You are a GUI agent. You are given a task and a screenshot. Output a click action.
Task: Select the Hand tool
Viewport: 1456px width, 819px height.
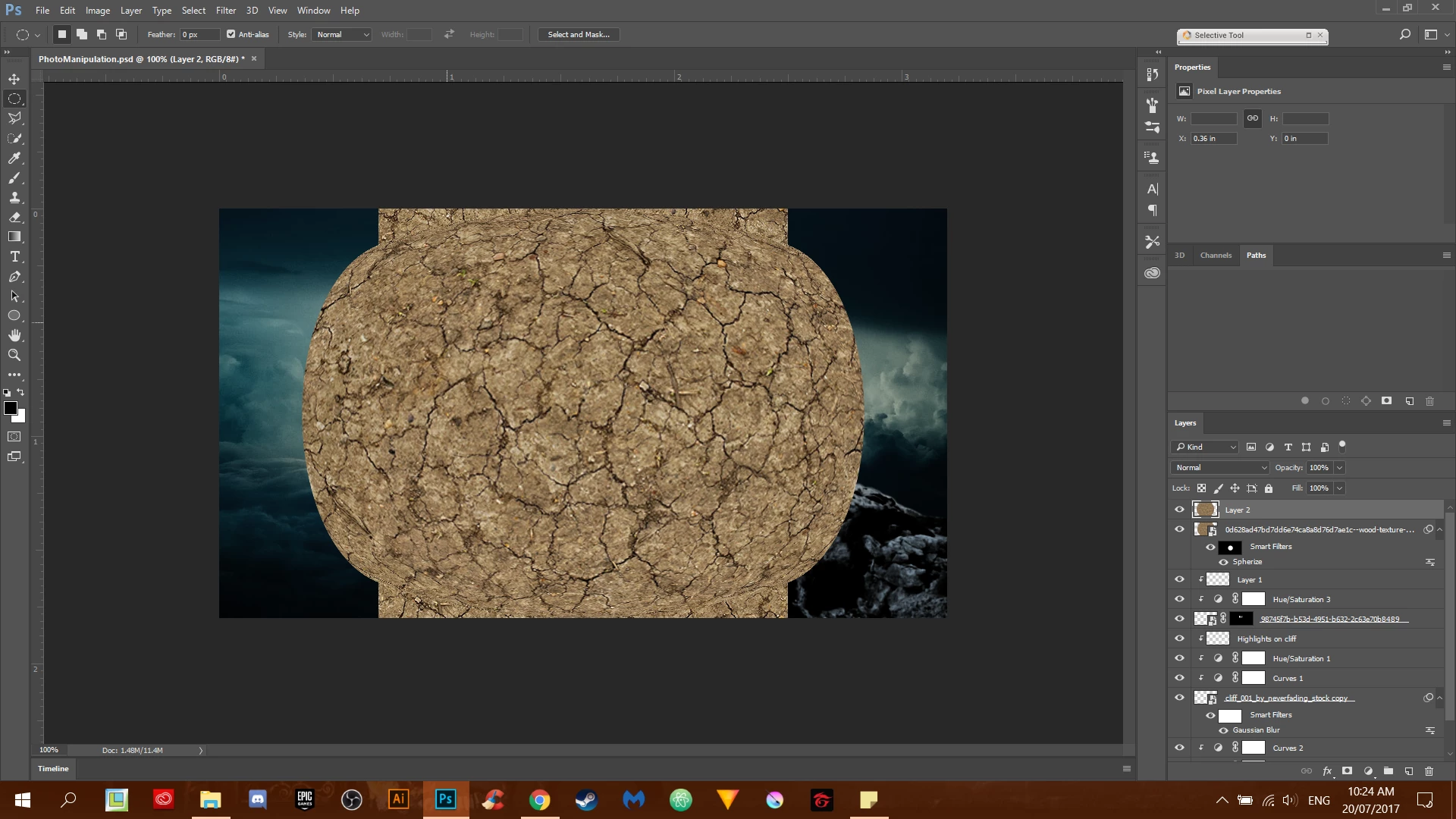(x=14, y=335)
